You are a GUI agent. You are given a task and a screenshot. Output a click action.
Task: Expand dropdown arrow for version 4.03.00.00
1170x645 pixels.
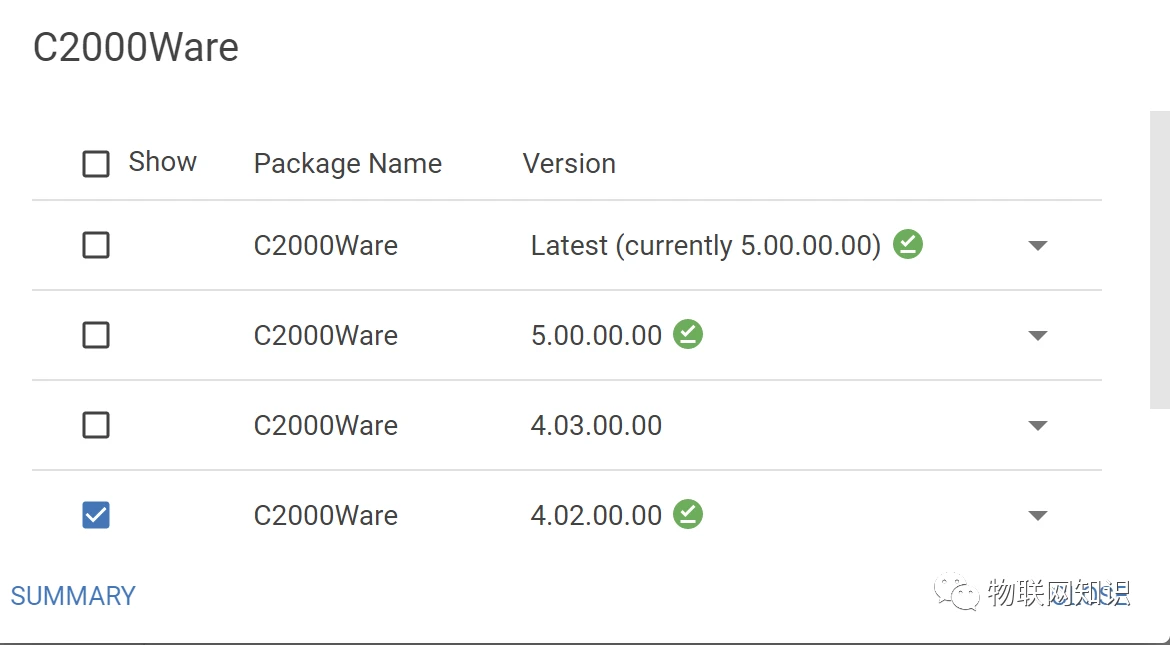pos(1038,426)
